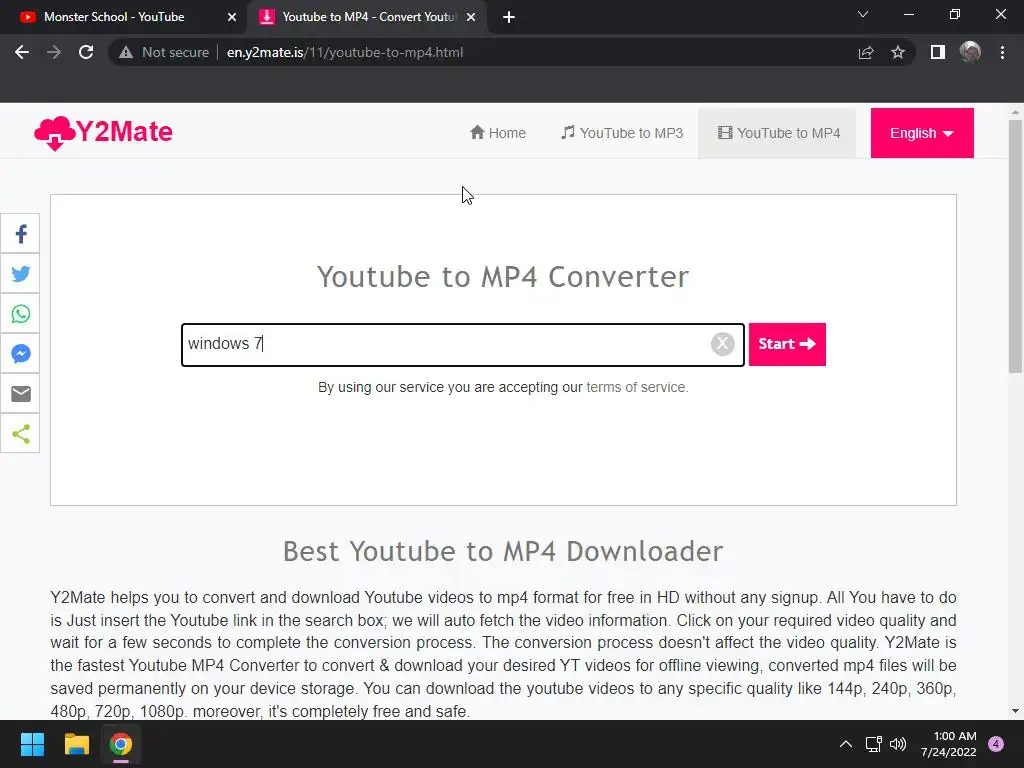
Task: Click the Chrome taskbar icon
Action: [x=120, y=744]
